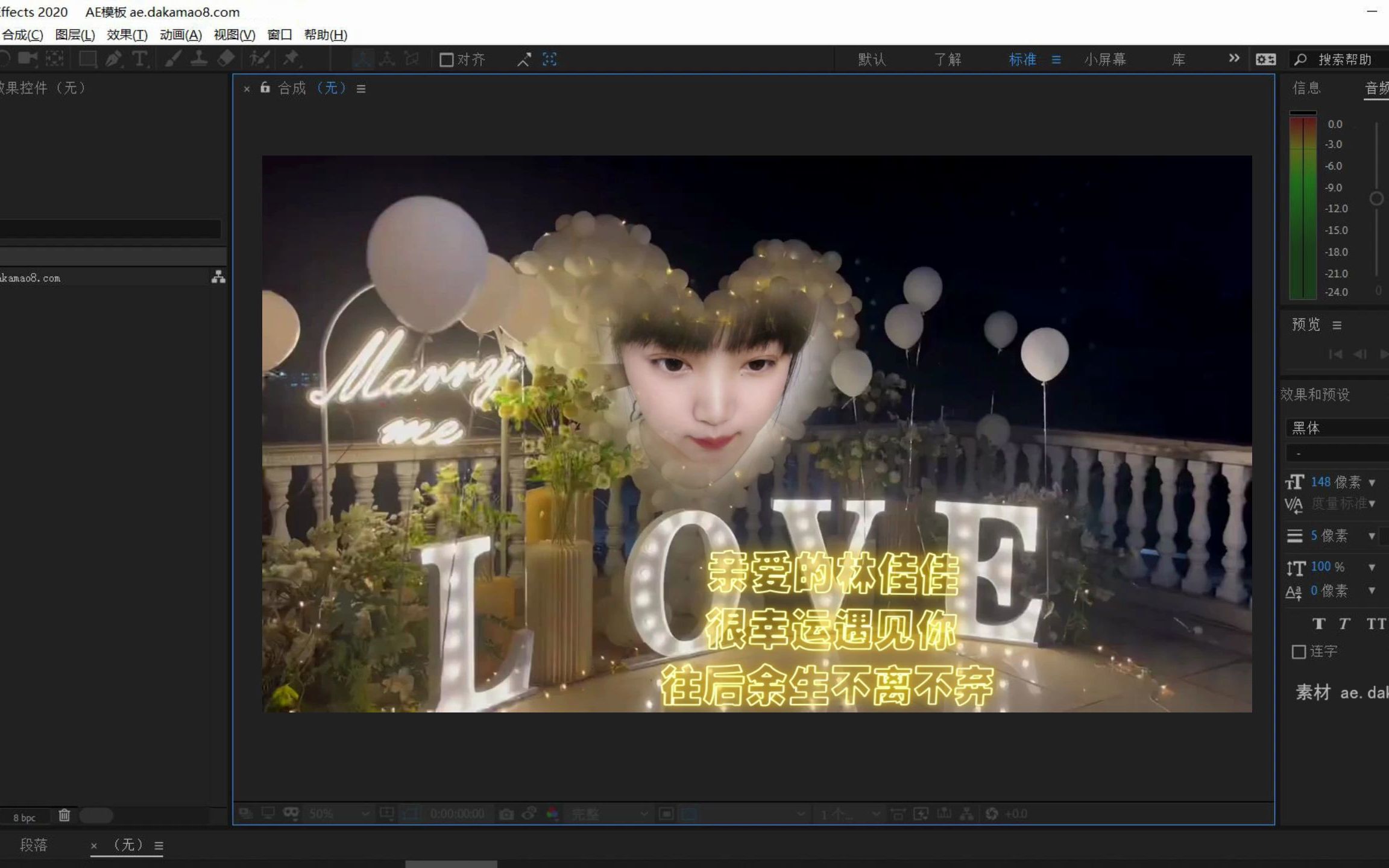The width and height of the screenshot is (1389, 868).
Task: Switch to the 小屏幕 workspace
Action: tap(1104, 60)
